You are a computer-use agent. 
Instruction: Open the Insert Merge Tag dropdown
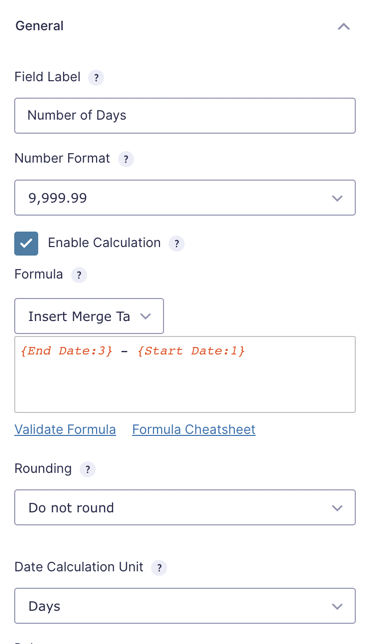tap(89, 316)
